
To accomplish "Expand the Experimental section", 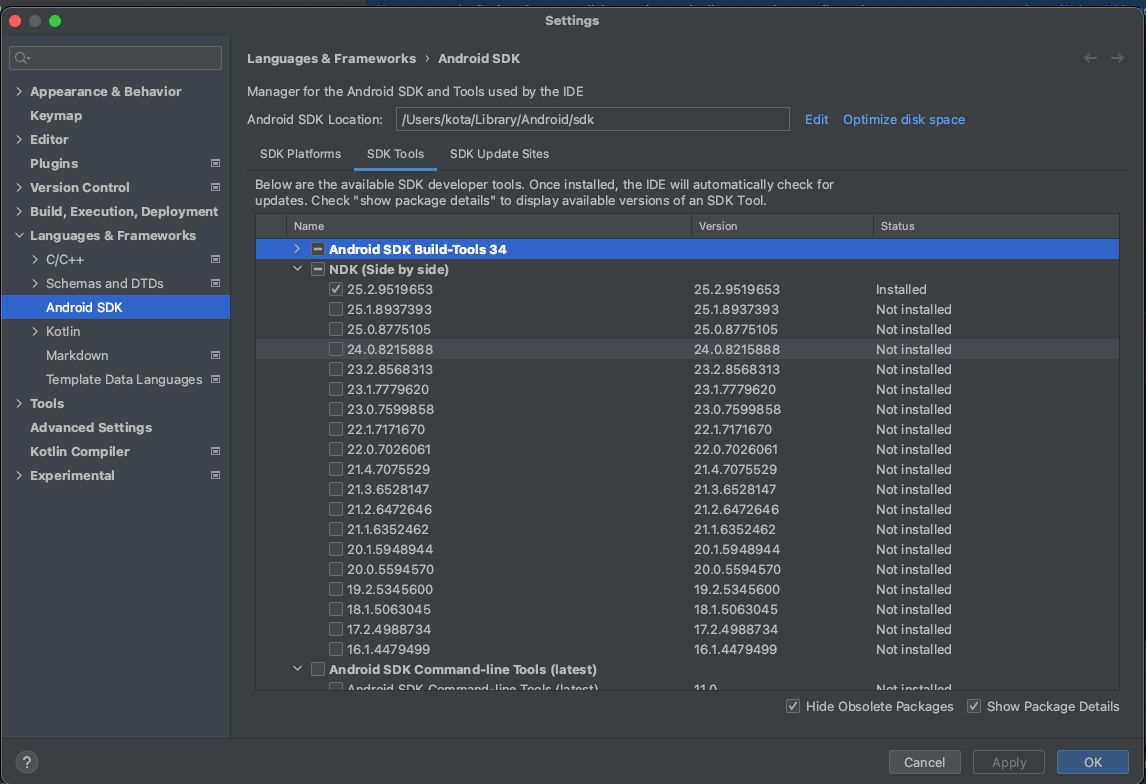I will [x=19, y=475].
